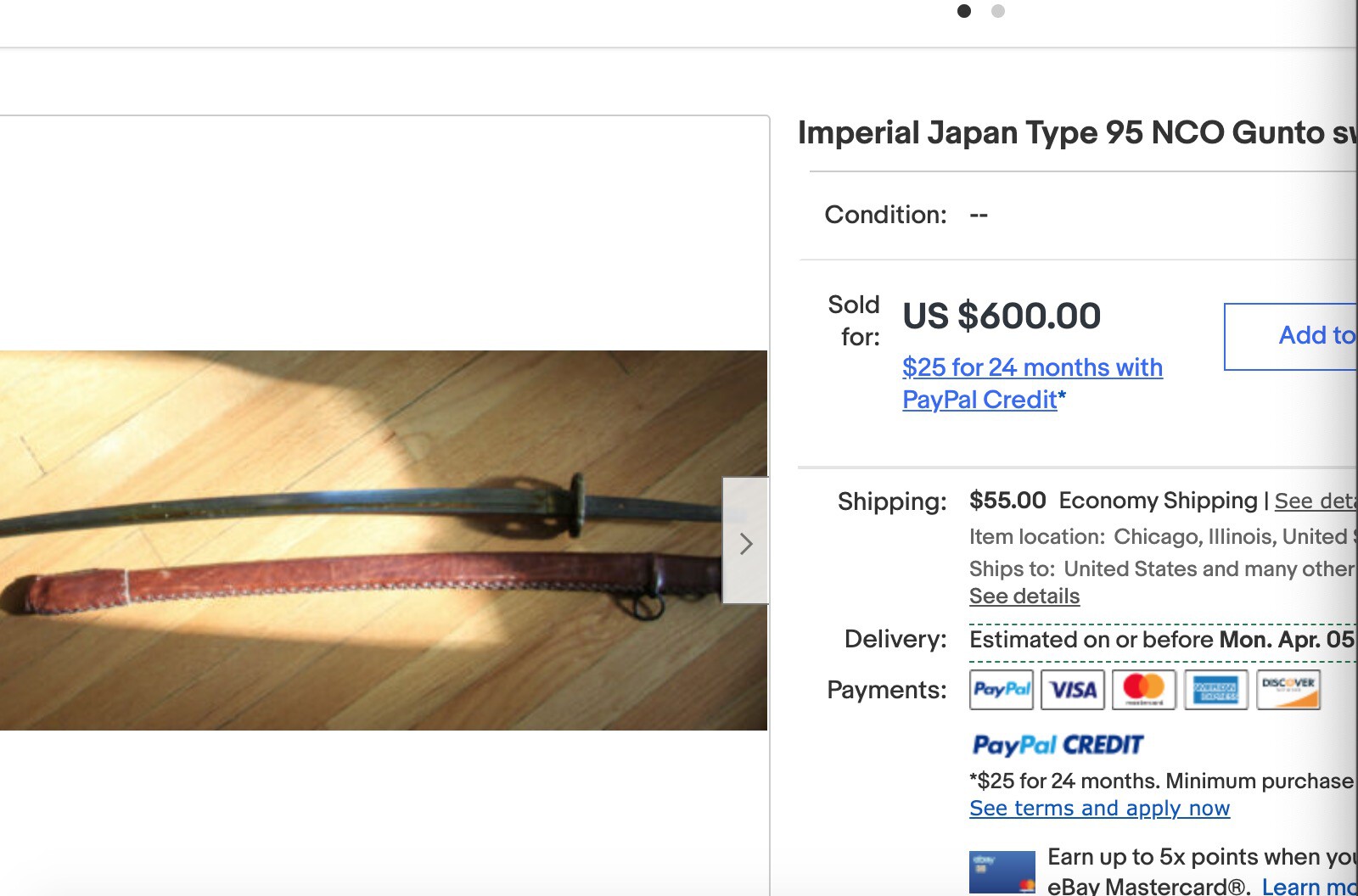This screenshot has height=896, width=1358.
Task: Click the PayPal Credit logo
Action: [1058, 745]
